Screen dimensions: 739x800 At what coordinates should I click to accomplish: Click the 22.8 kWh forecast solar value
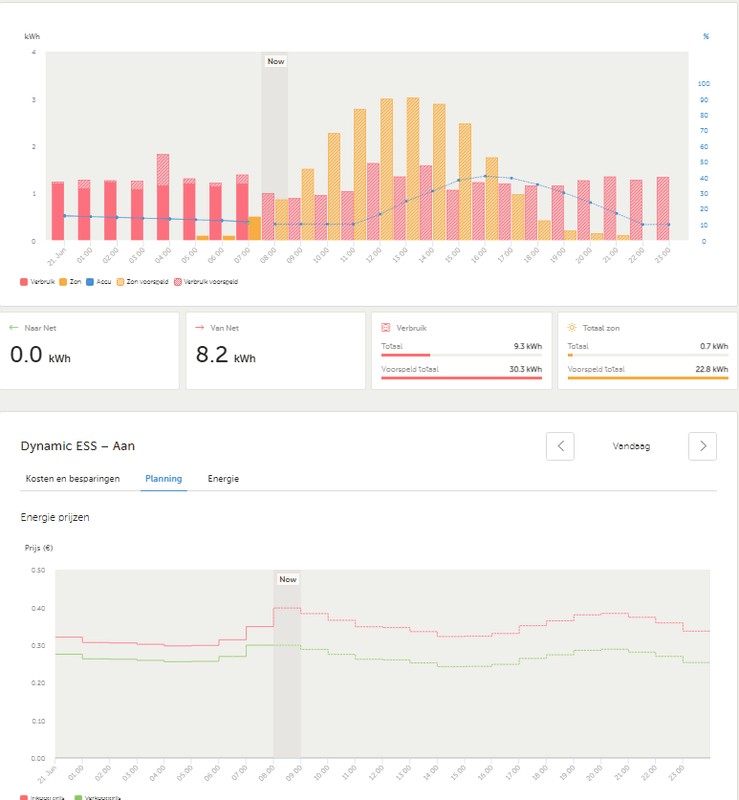[x=711, y=369]
